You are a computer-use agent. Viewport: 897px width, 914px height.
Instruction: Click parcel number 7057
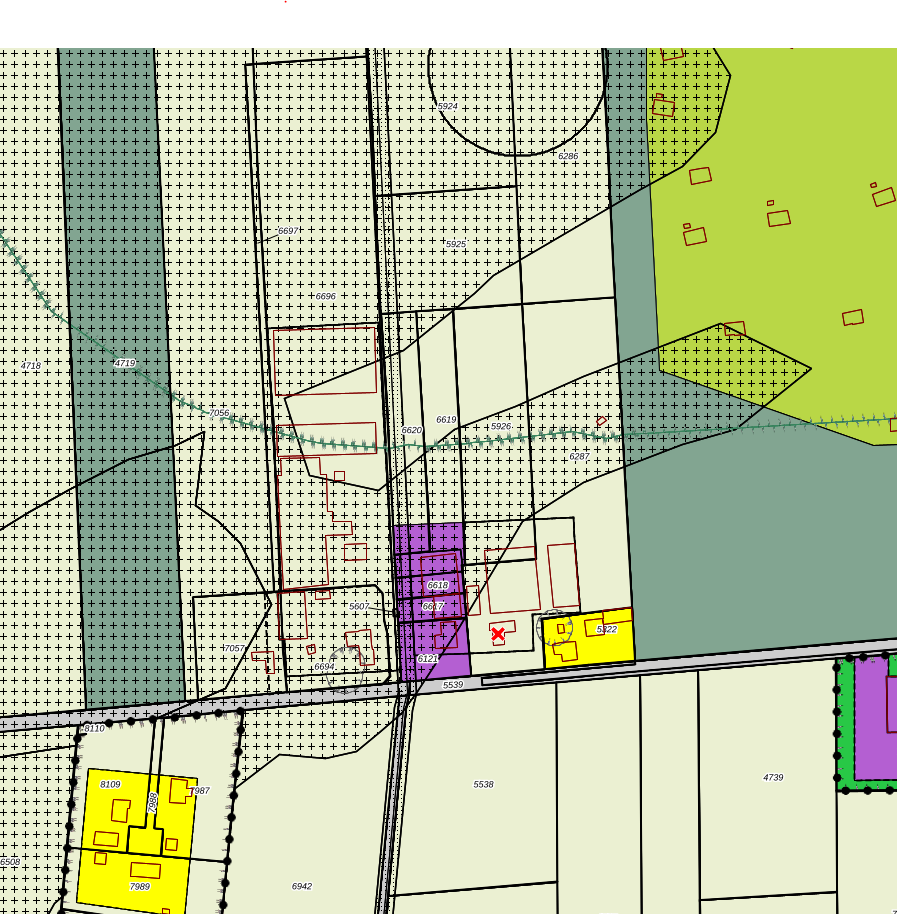pyautogui.click(x=234, y=648)
